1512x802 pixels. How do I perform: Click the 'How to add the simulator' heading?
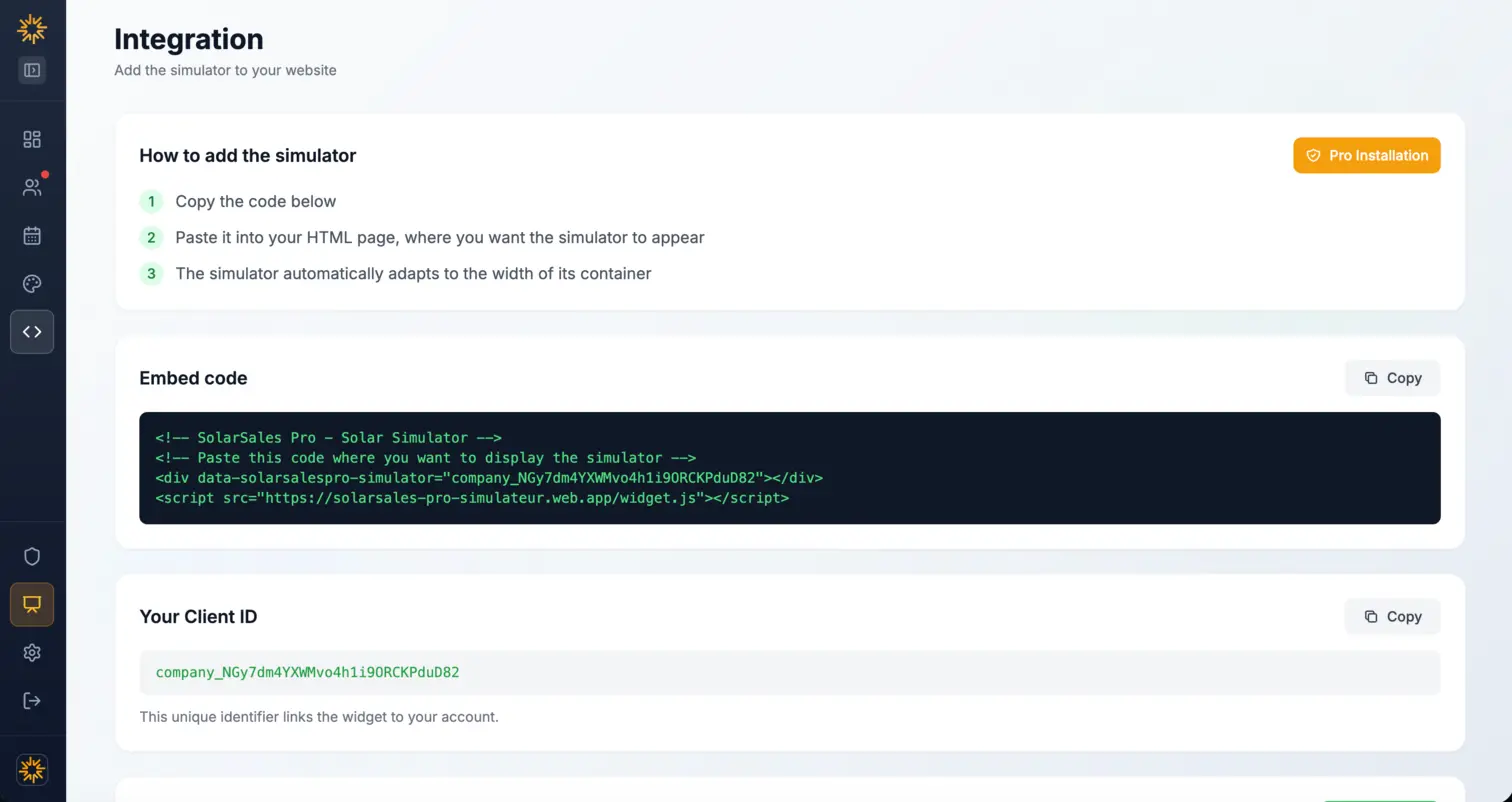248,155
